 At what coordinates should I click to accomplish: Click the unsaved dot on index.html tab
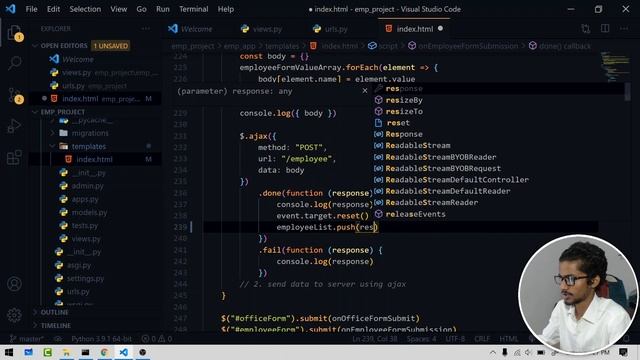pyautogui.click(x=440, y=29)
